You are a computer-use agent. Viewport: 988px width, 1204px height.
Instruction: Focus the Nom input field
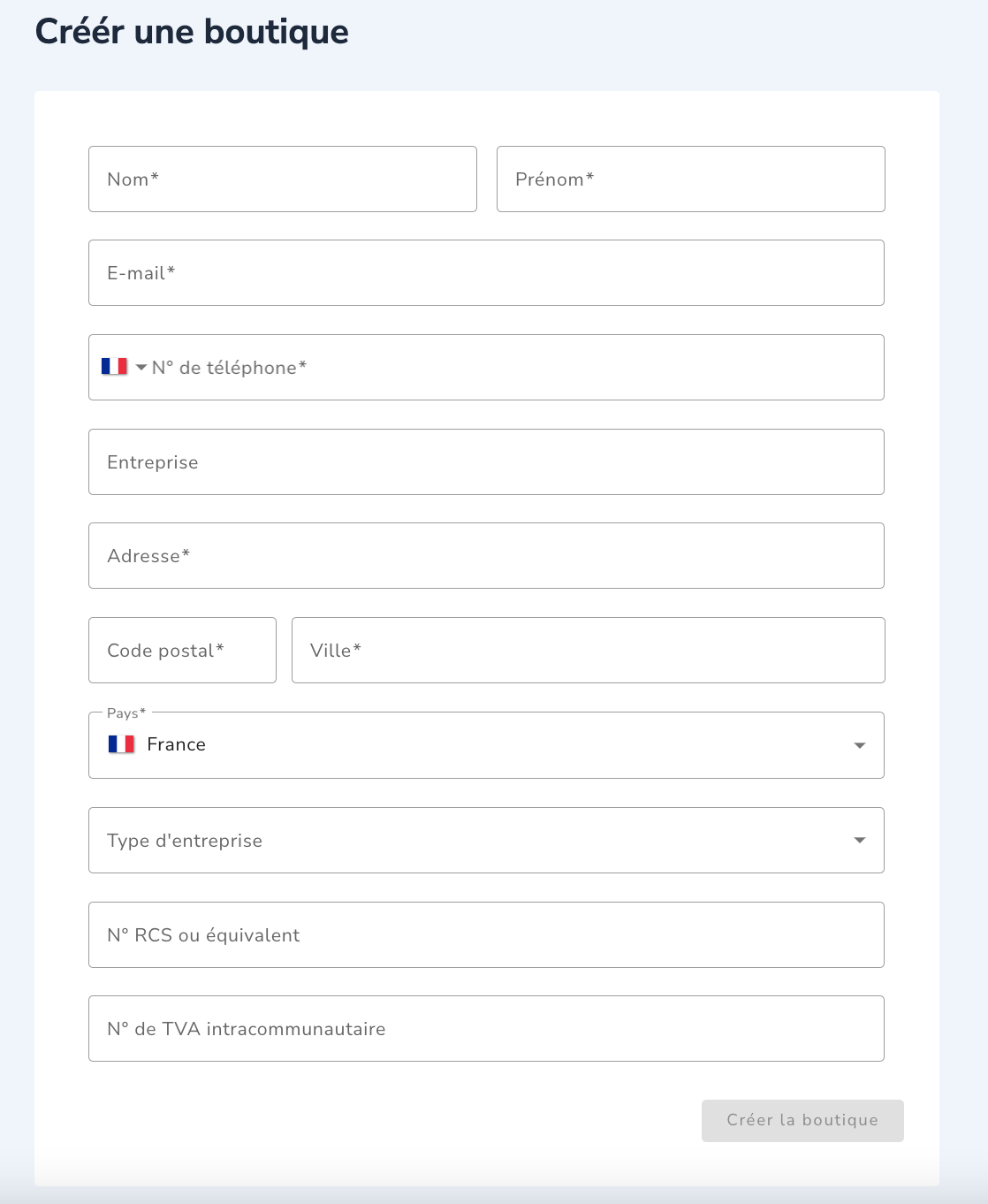283,179
